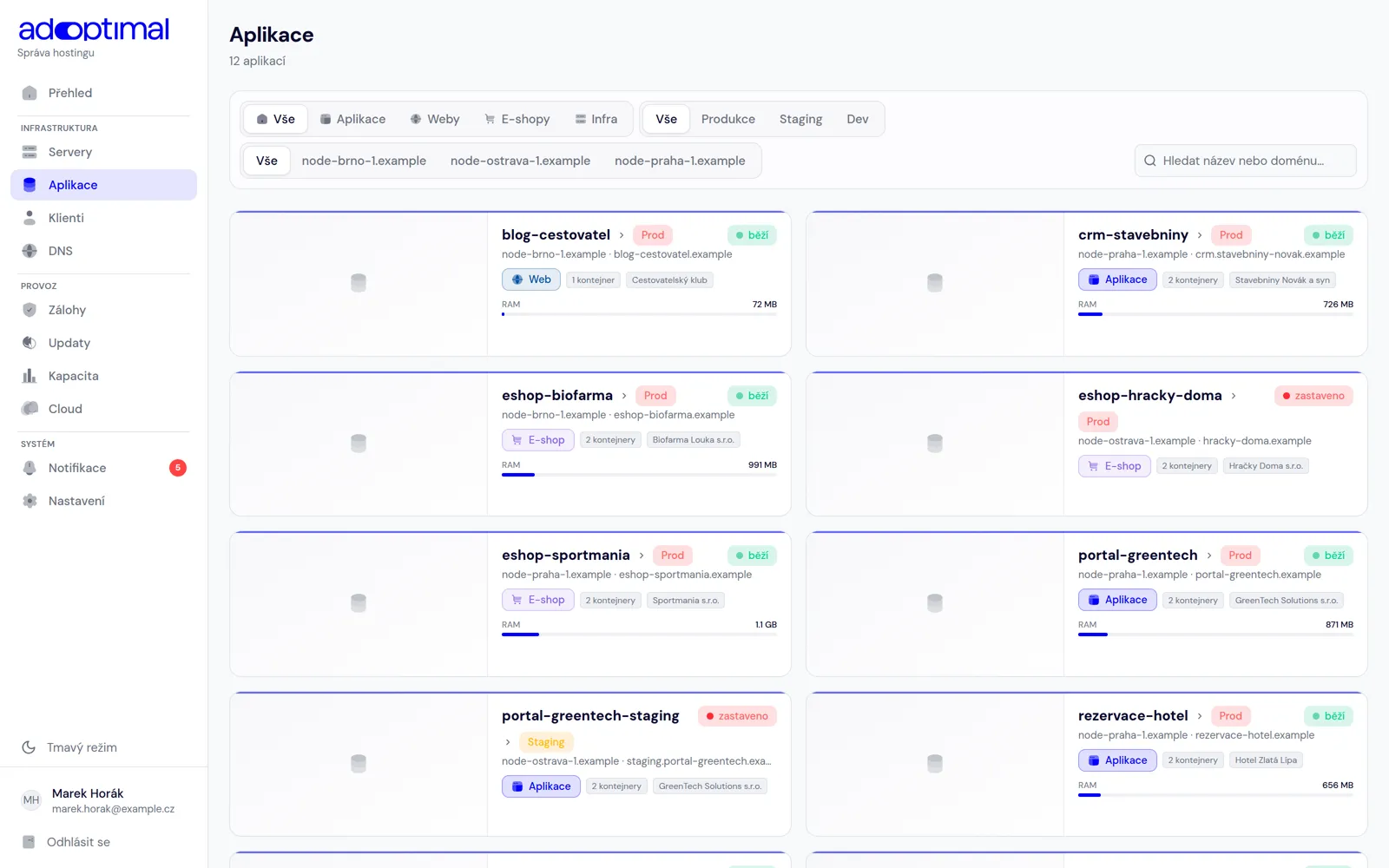Click the portal-greentech card container icon
1389x868 pixels.
click(x=935, y=603)
